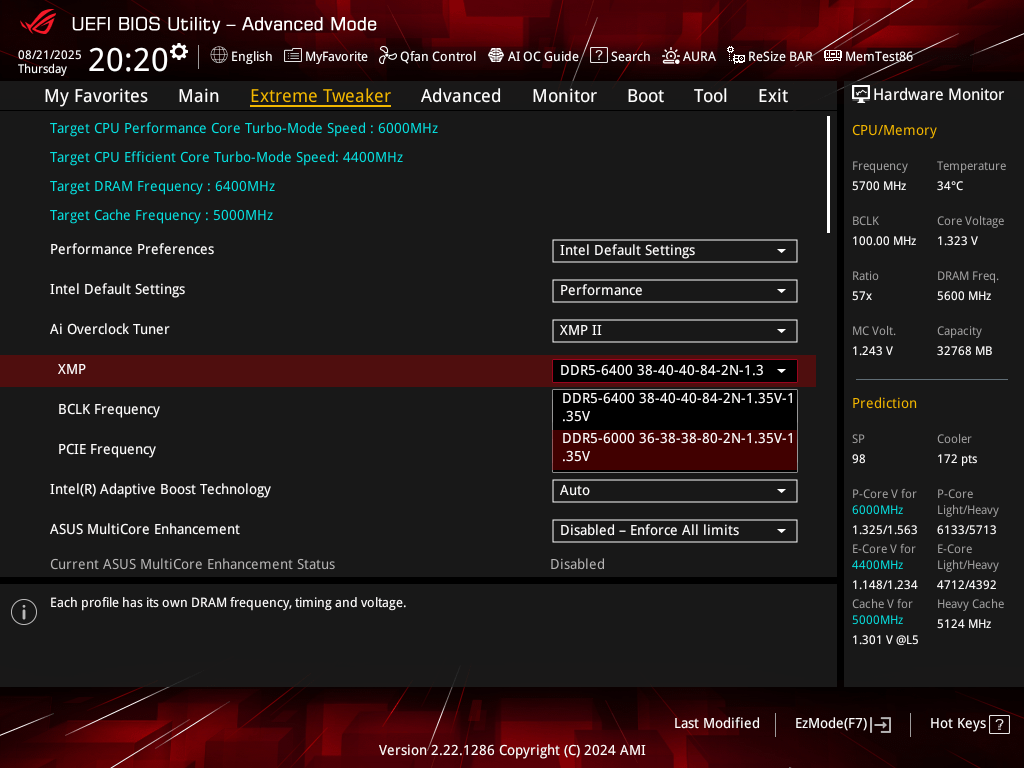Click the Hardware Monitor screen icon

pyautogui.click(x=861, y=95)
